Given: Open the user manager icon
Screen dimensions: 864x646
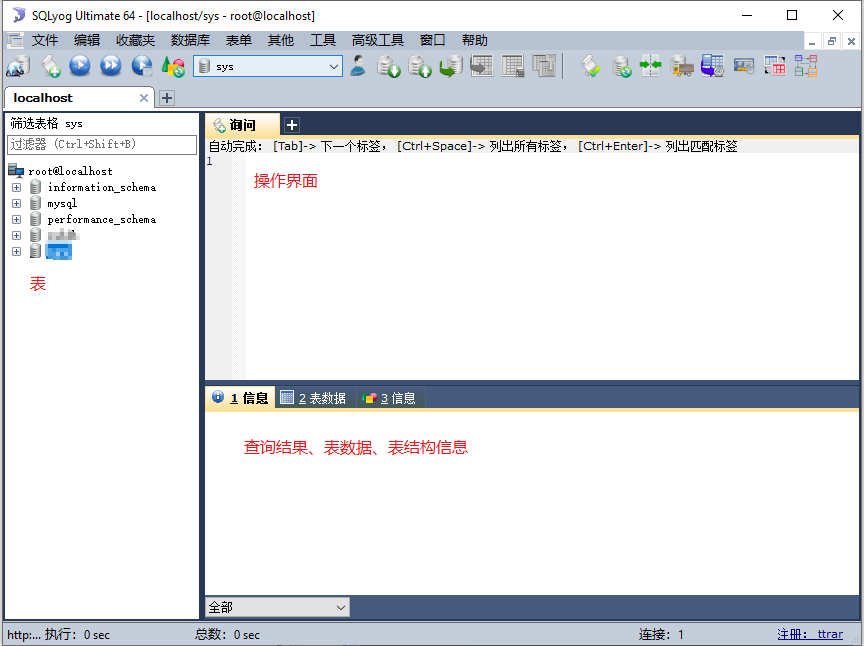Looking at the screenshot, I should [358, 66].
